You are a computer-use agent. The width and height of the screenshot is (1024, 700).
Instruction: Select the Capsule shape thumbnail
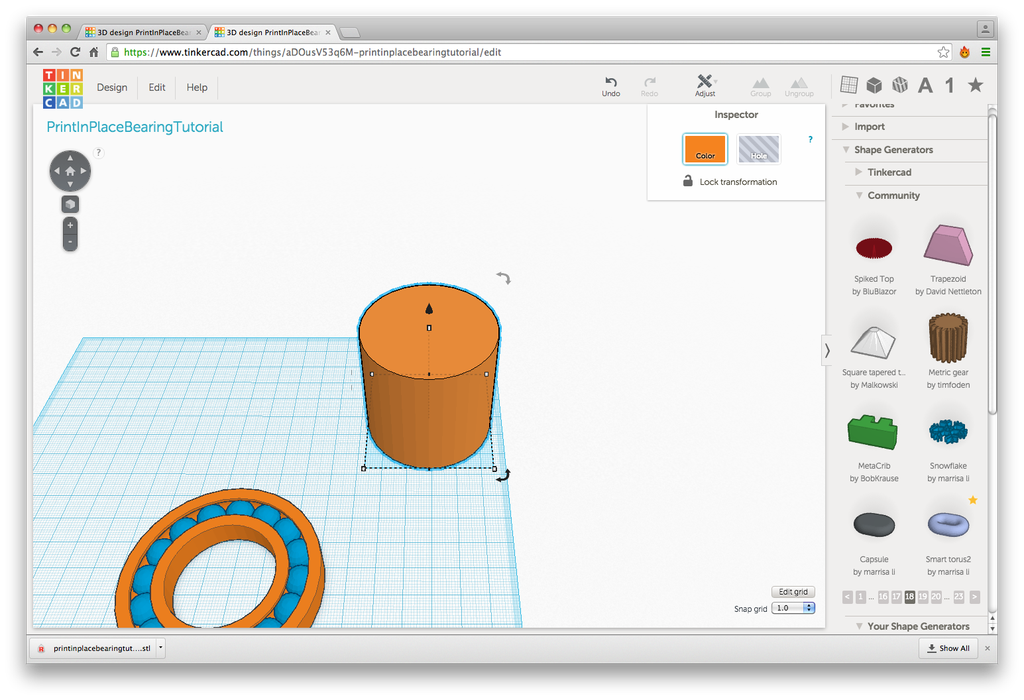click(874, 524)
